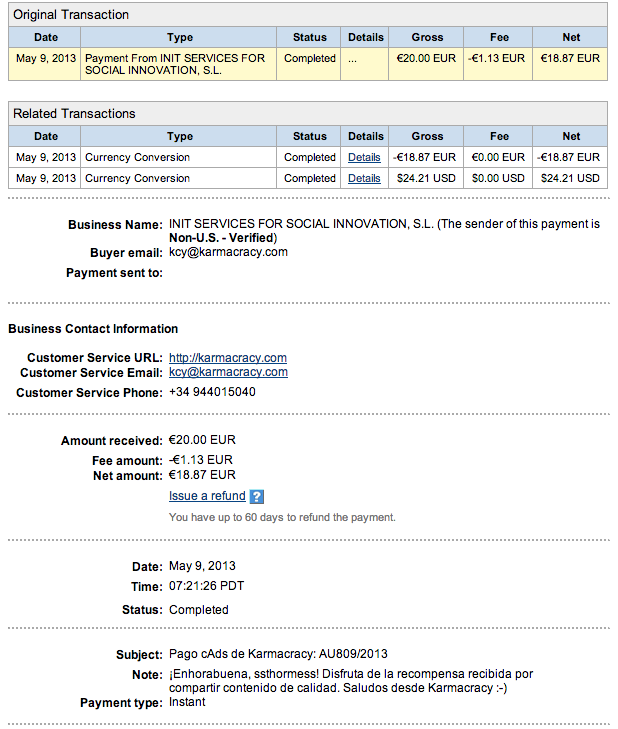Click the blue refund help question icon

pyautogui.click(x=257, y=497)
